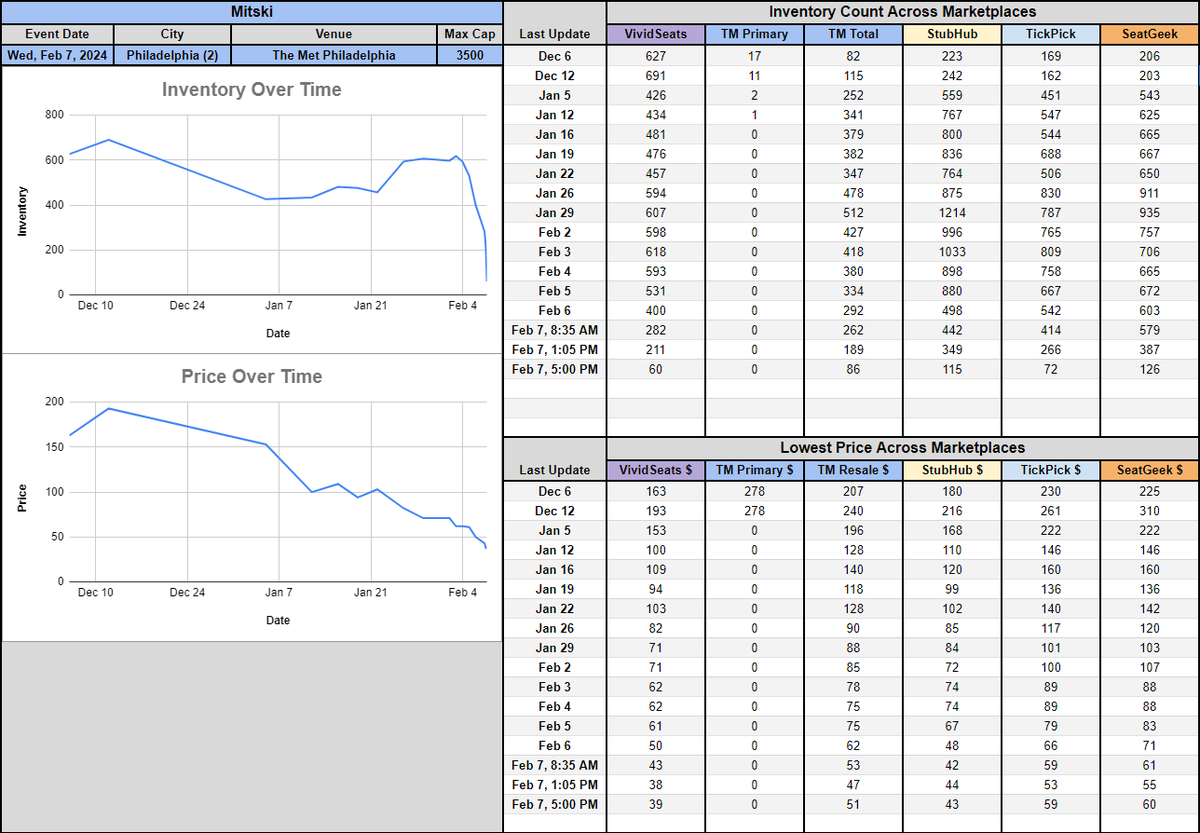Select the City header cell
Viewport: 1200px width, 833px height.
pos(172,34)
